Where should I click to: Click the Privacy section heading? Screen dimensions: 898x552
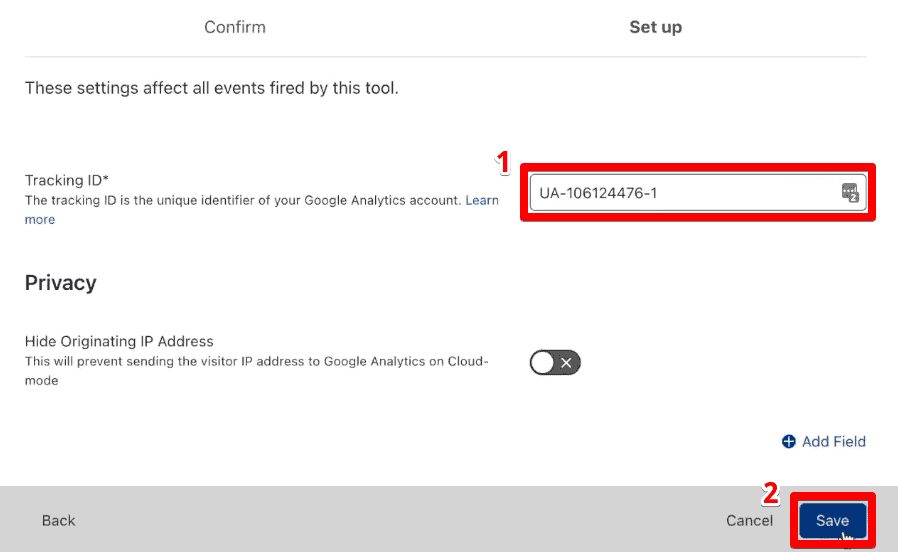[61, 283]
